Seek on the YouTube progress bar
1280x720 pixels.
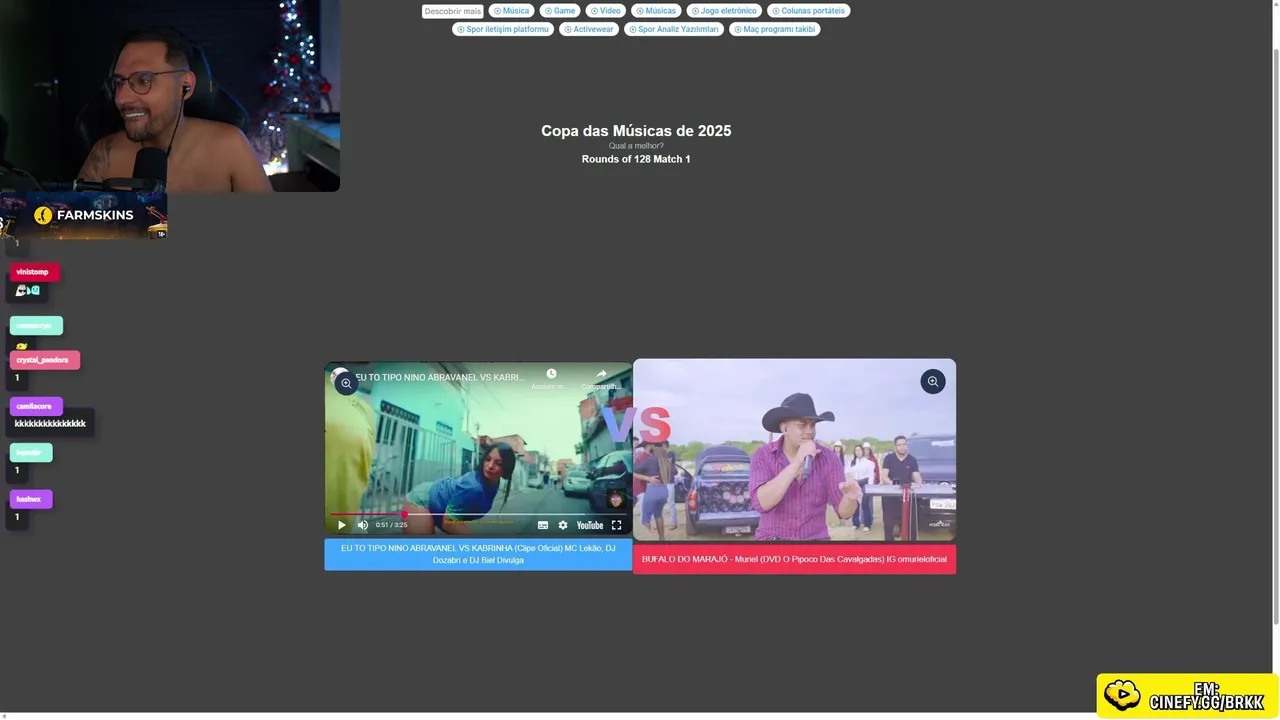pyautogui.click(x=478, y=514)
